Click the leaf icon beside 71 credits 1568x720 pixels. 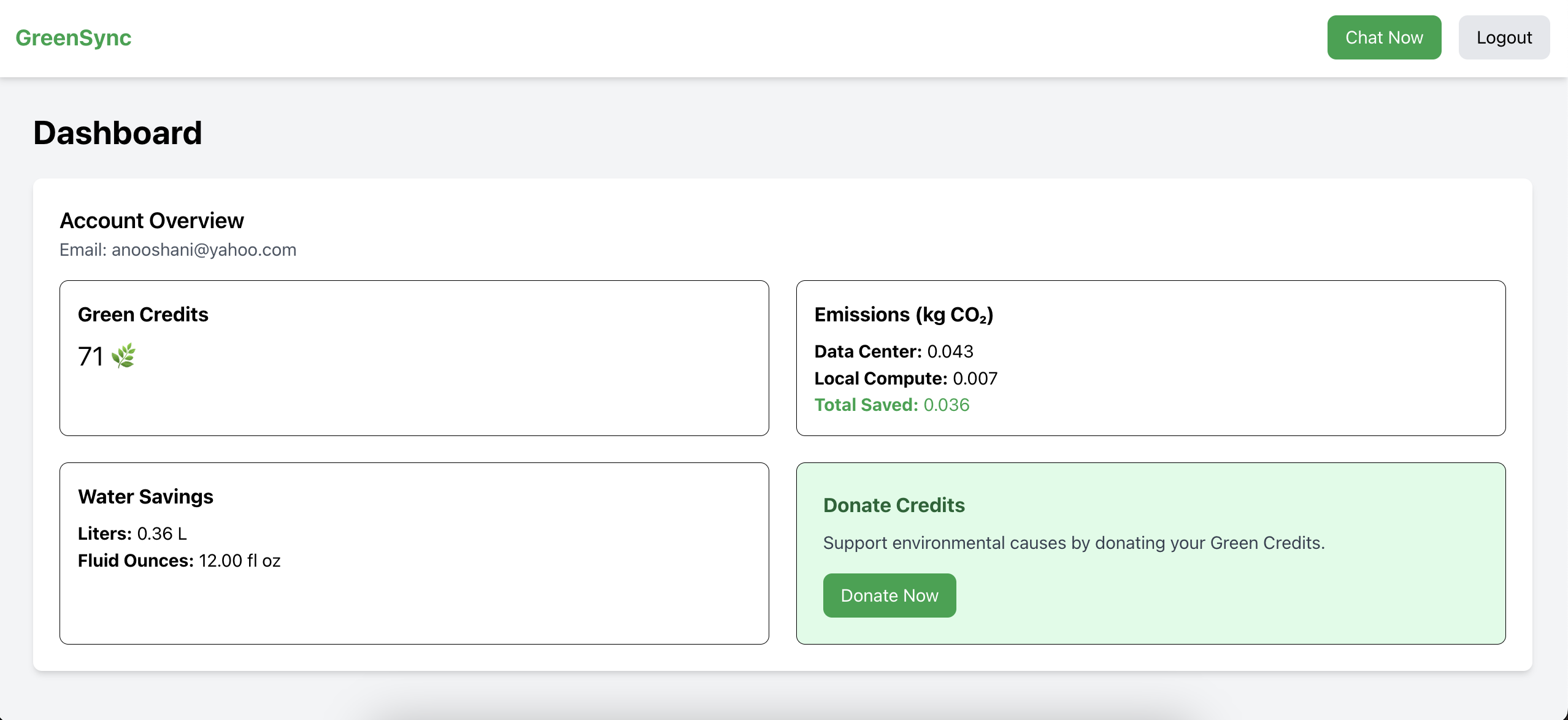[x=123, y=356]
